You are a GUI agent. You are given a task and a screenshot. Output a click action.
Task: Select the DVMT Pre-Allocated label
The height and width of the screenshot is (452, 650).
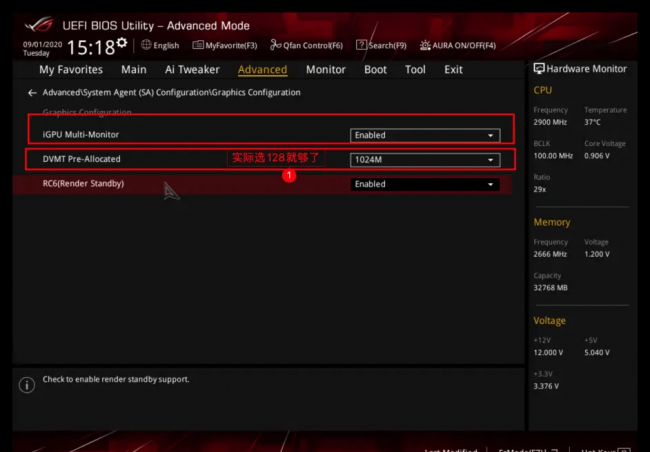click(81, 159)
